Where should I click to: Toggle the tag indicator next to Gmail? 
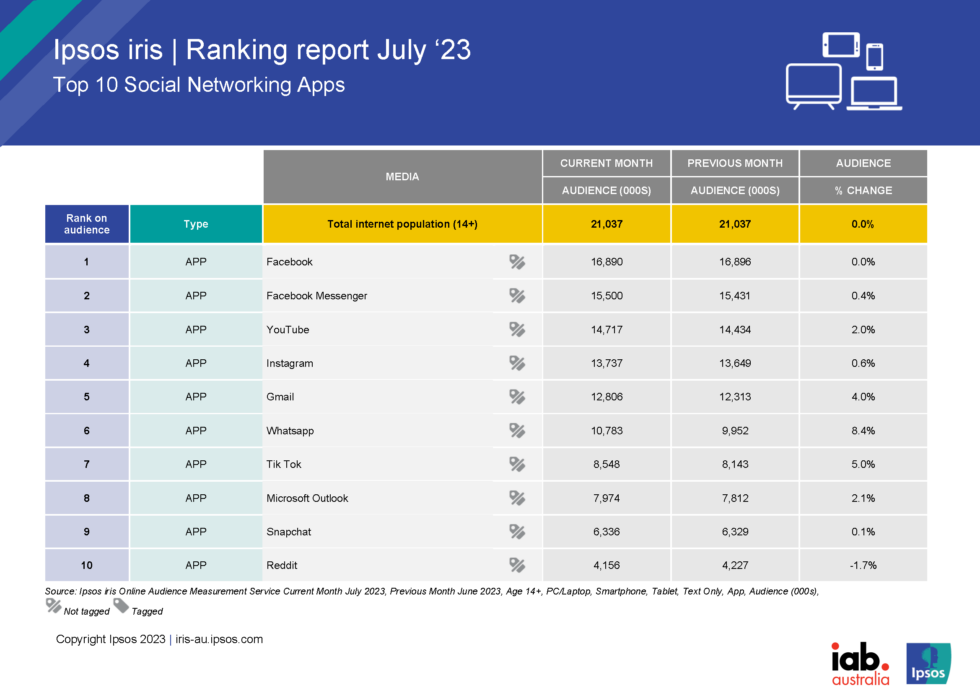[517, 397]
